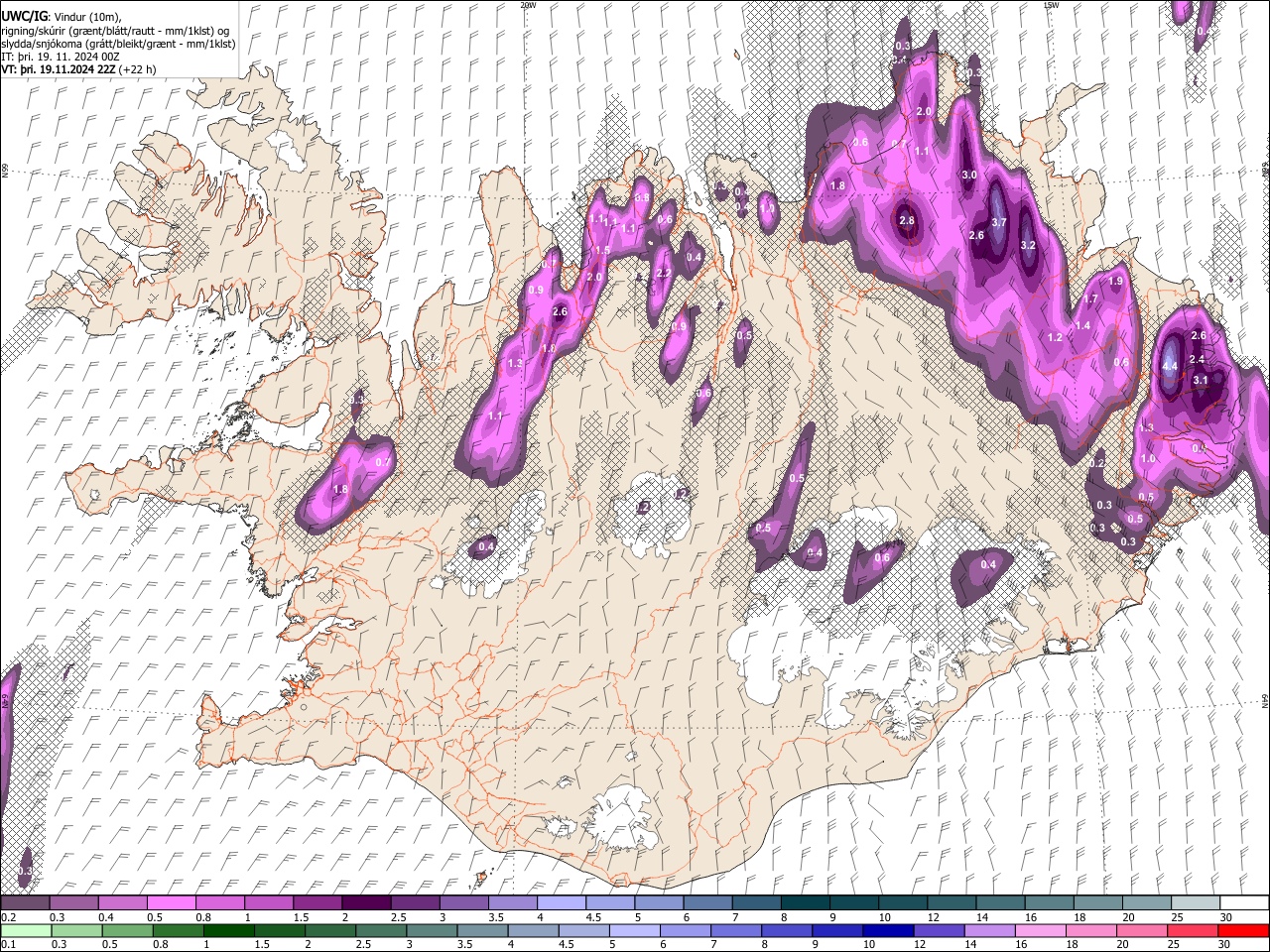
Task: Click the '3.0' value in the northeast snow band
Action: point(970,175)
